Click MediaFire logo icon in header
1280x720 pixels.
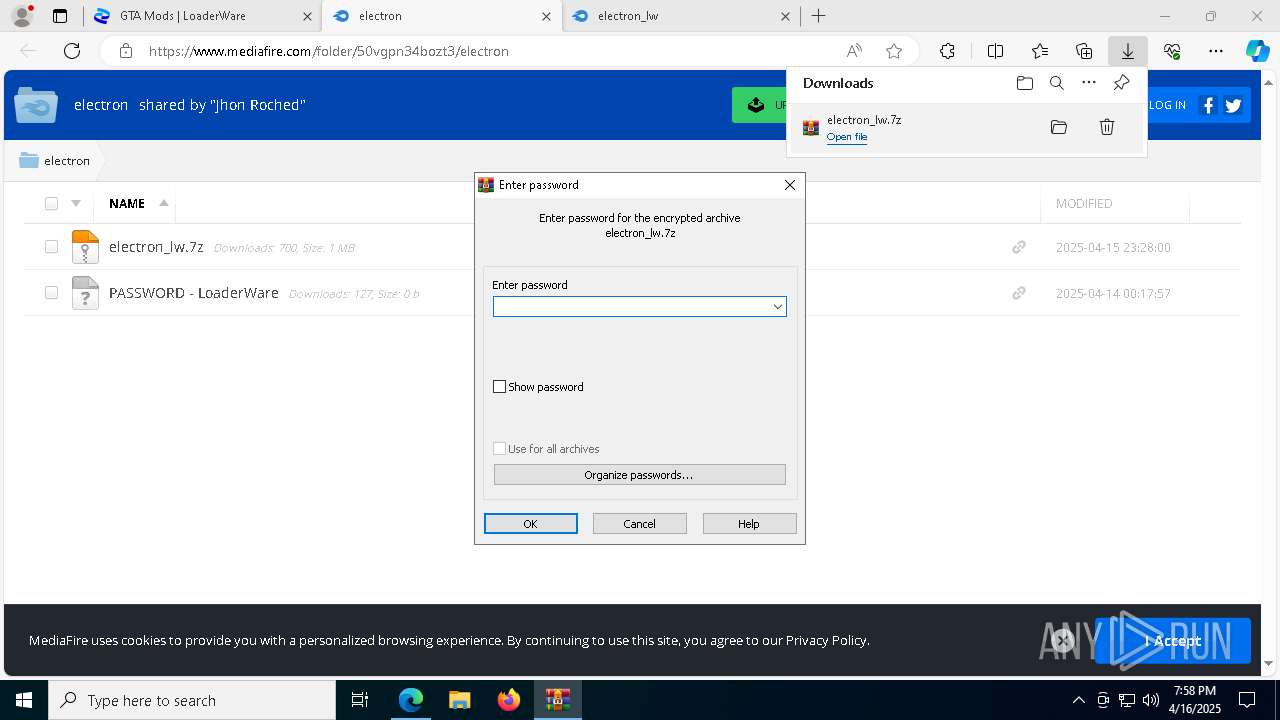coord(36,105)
